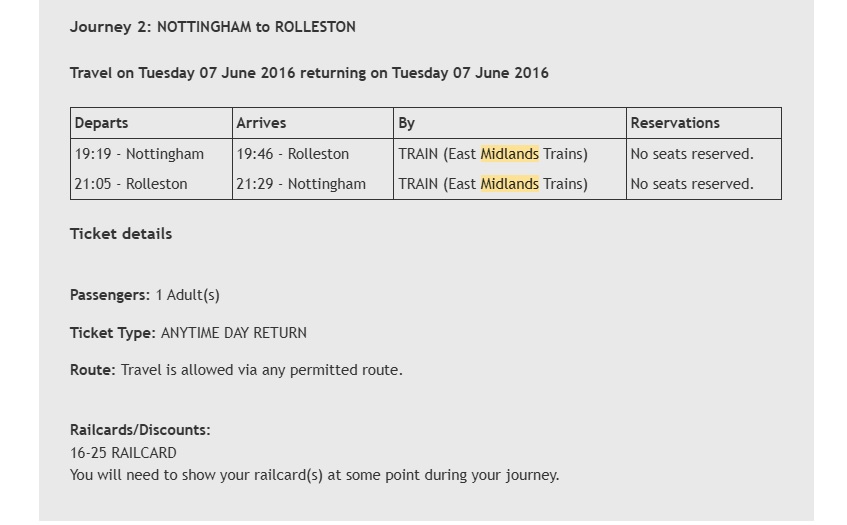Viewport: 847px width, 525px height.
Task: Click highlighted Midlands in the 19:19 train row
Action: 509,154
